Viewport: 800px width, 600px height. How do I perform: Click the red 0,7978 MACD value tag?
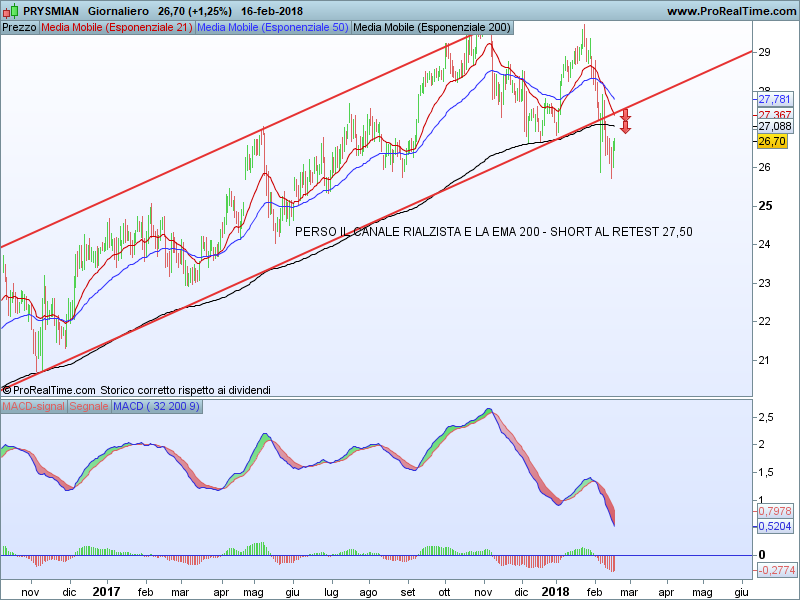(775, 511)
